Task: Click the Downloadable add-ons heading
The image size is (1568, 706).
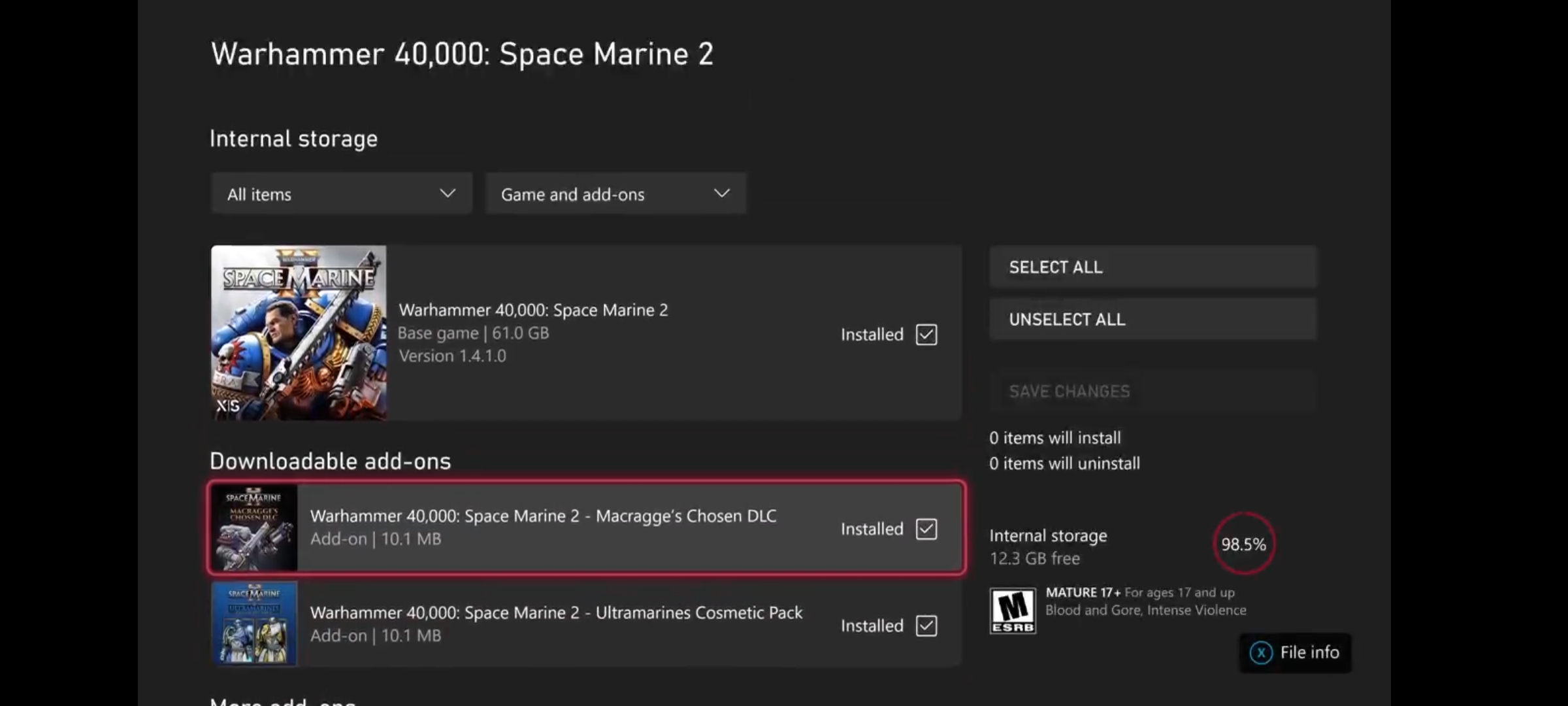Action: tap(331, 461)
